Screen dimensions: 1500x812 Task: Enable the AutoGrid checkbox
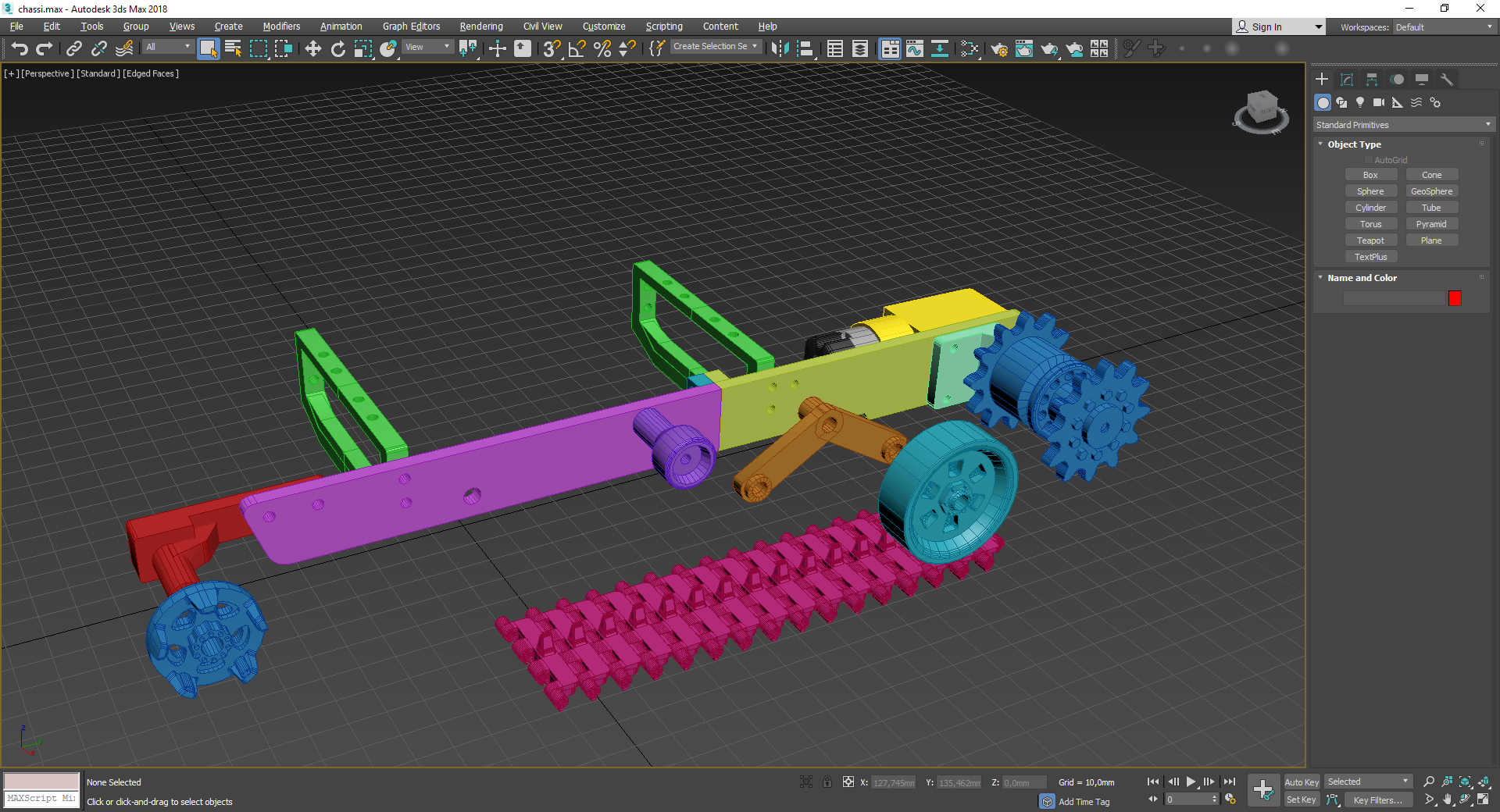(1369, 160)
